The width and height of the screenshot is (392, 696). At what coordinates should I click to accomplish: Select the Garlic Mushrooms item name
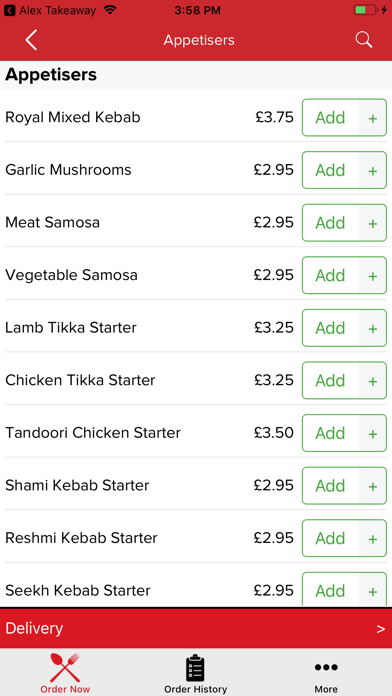[x=68, y=170]
